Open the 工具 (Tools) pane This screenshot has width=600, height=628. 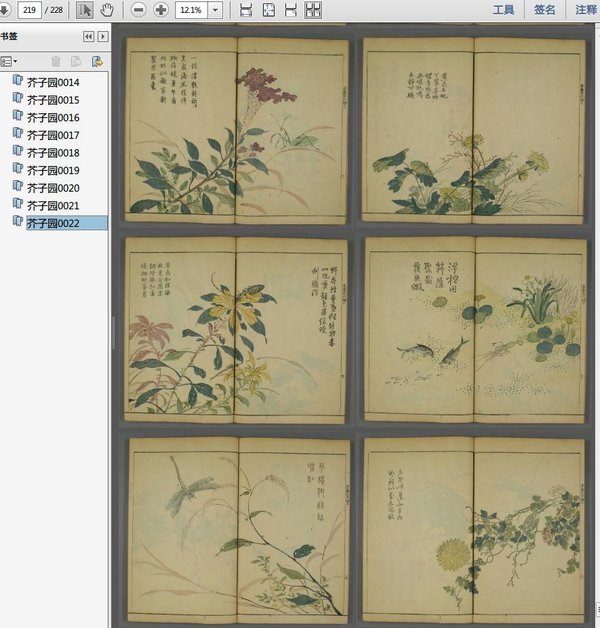[504, 10]
